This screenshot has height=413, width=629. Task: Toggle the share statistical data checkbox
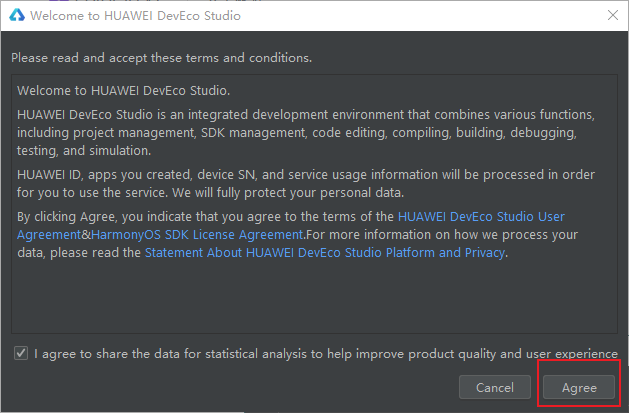21,353
